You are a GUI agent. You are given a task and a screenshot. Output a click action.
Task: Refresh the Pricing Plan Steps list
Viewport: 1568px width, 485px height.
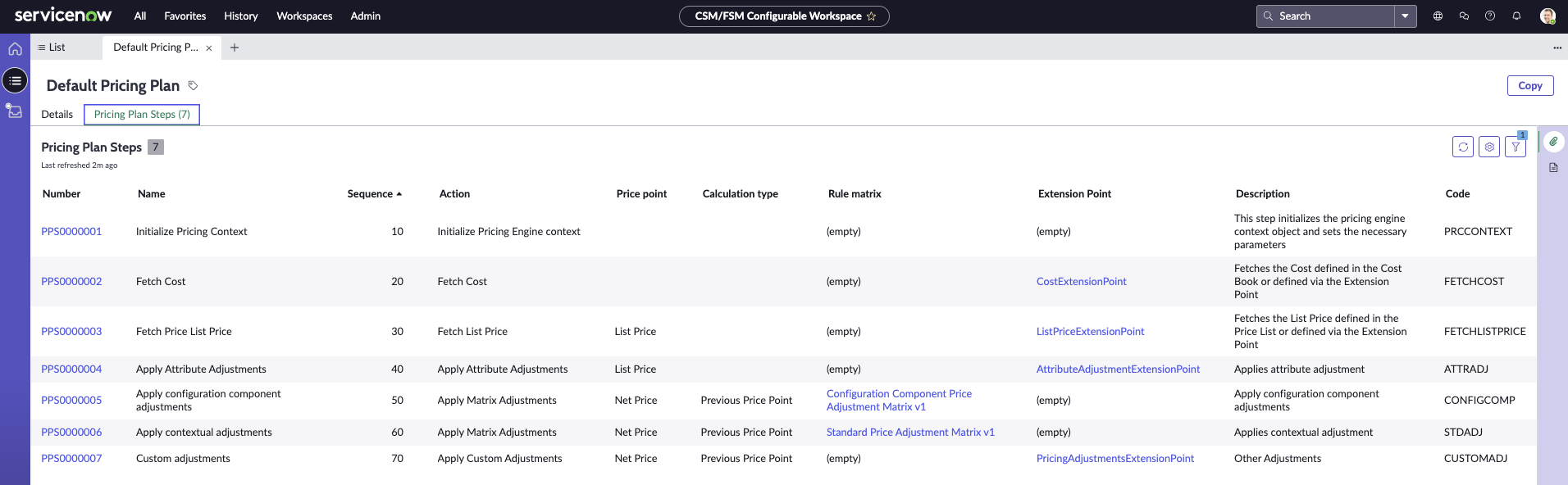pyautogui.click(x=1463, y=147)
